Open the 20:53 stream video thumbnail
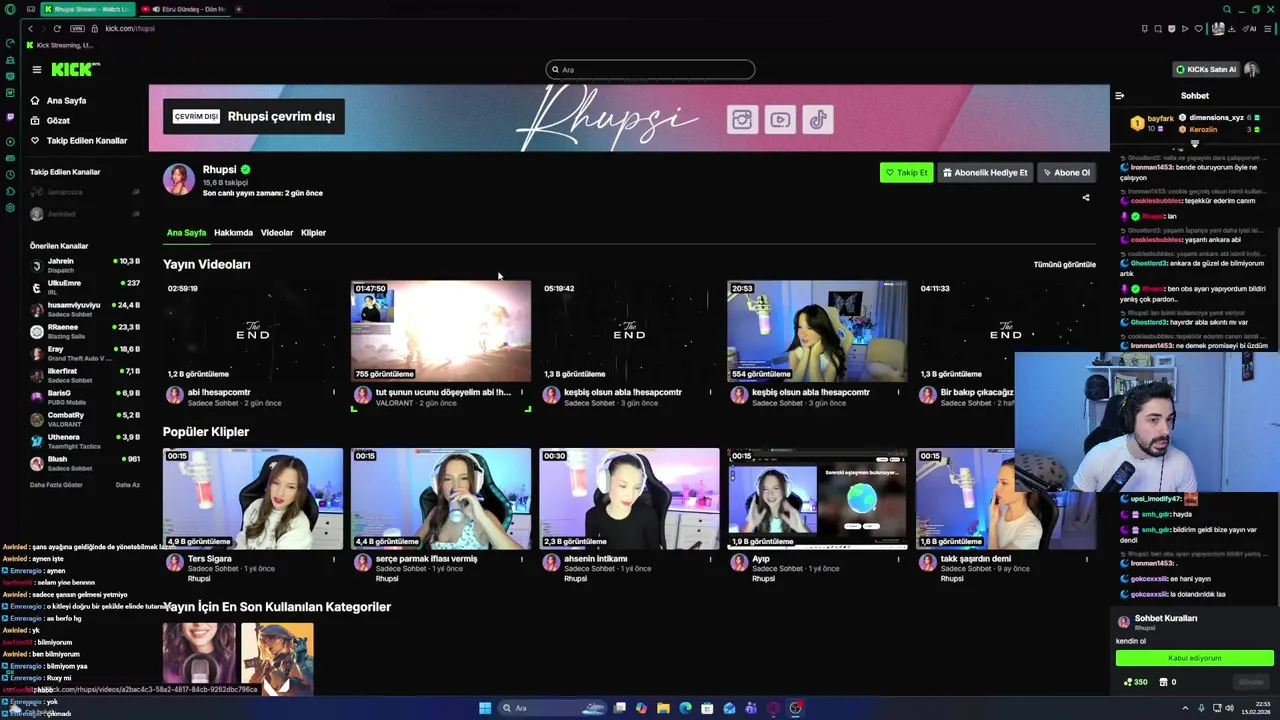This screenshot has height=720, width=1280. pyautogui.click(x=817, y=331)
